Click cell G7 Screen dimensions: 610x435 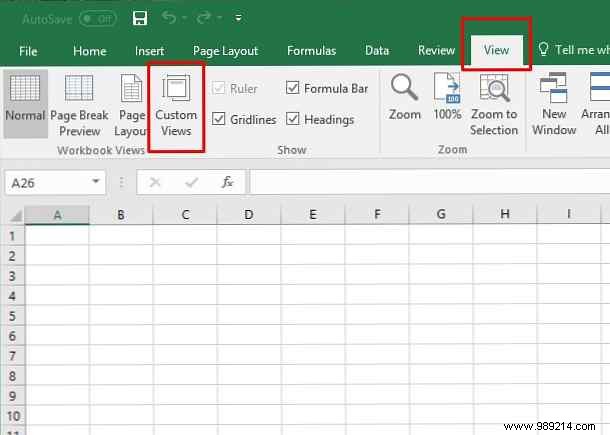(441, 356)
